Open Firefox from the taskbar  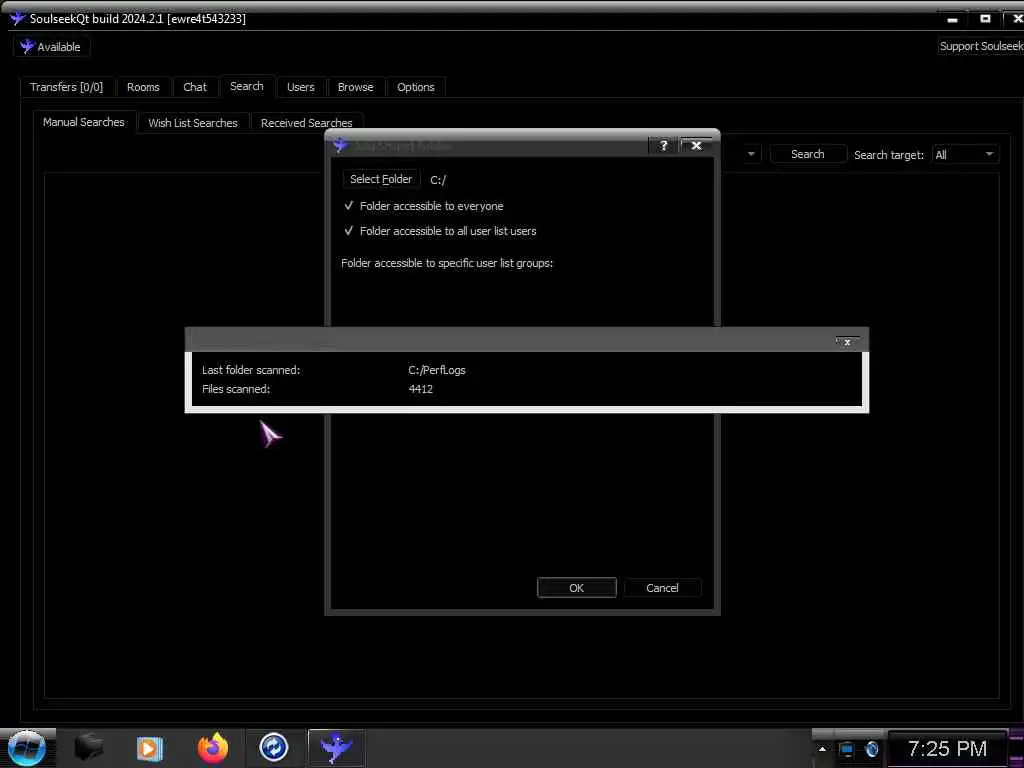point(213,748)
